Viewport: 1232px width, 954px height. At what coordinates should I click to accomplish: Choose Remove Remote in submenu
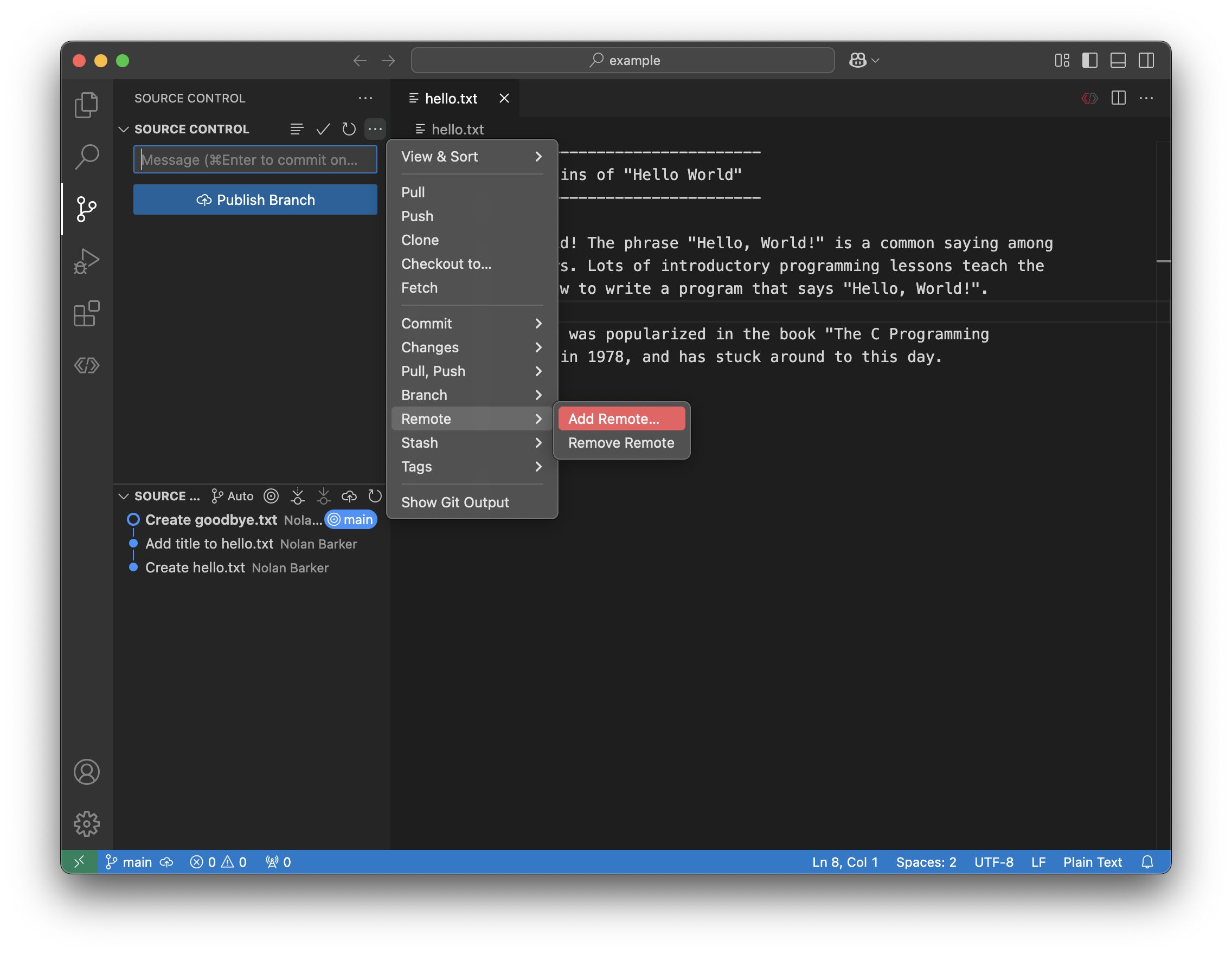coord(621,443)
